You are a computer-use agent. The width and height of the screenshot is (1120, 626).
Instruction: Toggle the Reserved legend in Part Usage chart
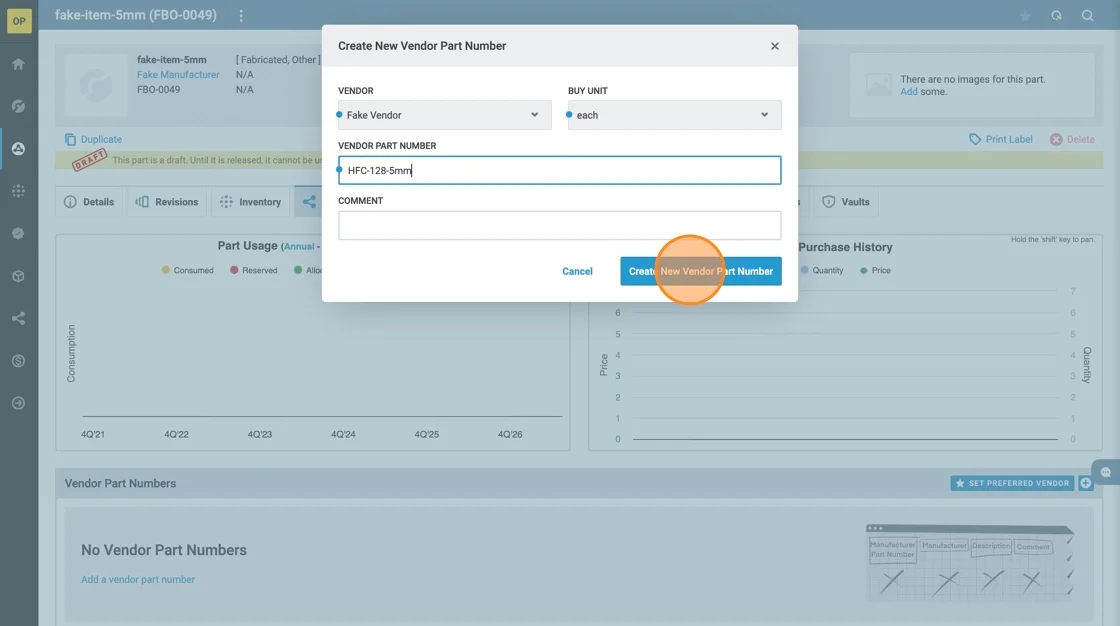(253, 270)
